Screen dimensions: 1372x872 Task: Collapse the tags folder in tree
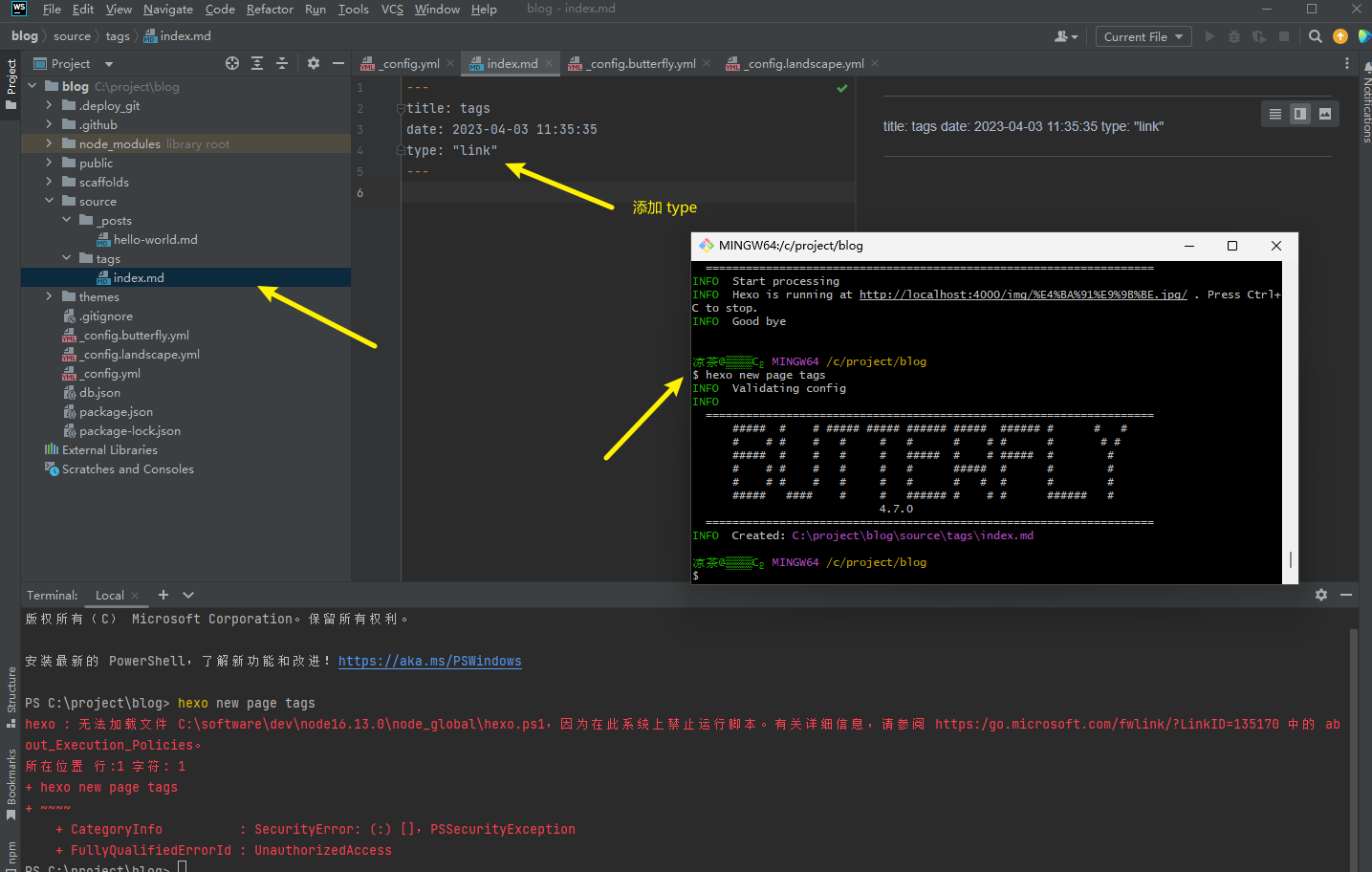[66, 258]
